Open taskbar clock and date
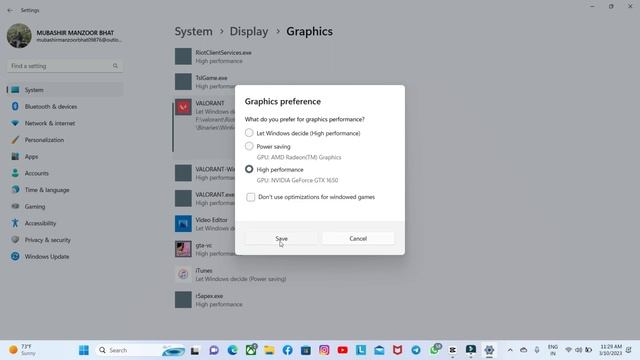Image resolution: width=640 pixels, height=360 pixels. [x=611, y=350]
